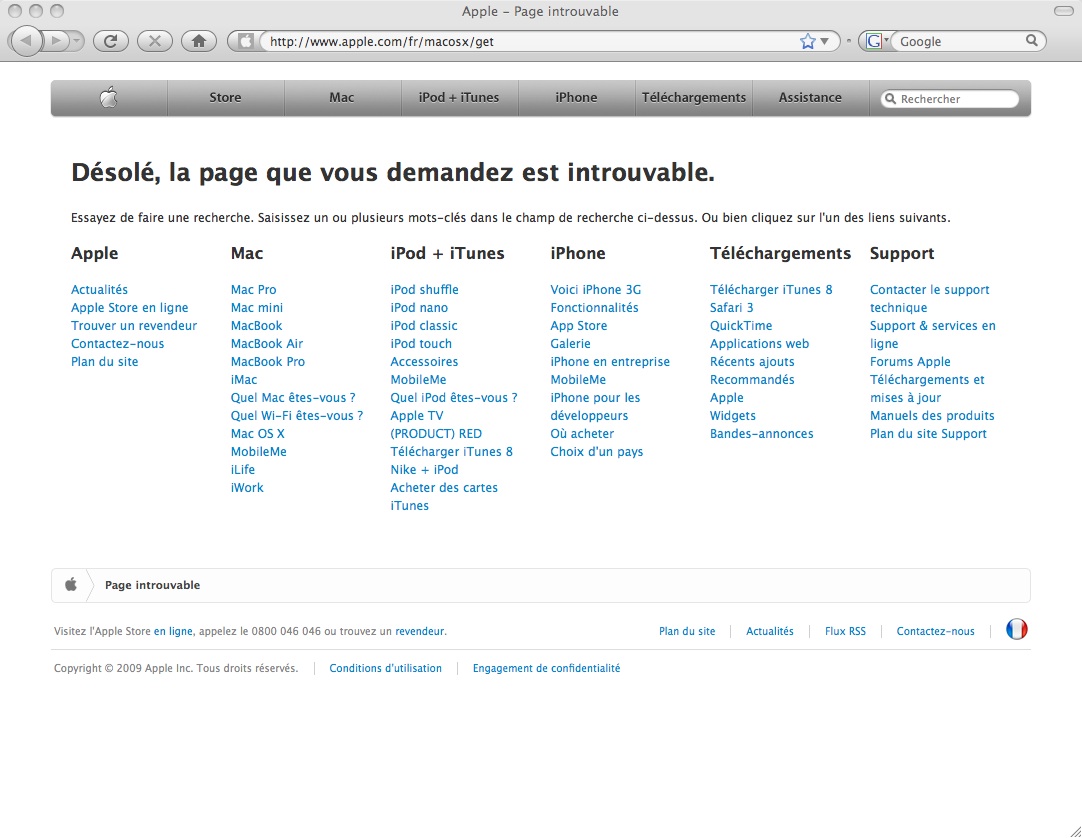Open the Téléchargements navigation tab
1082x838 pixels.
coord(694,98)
